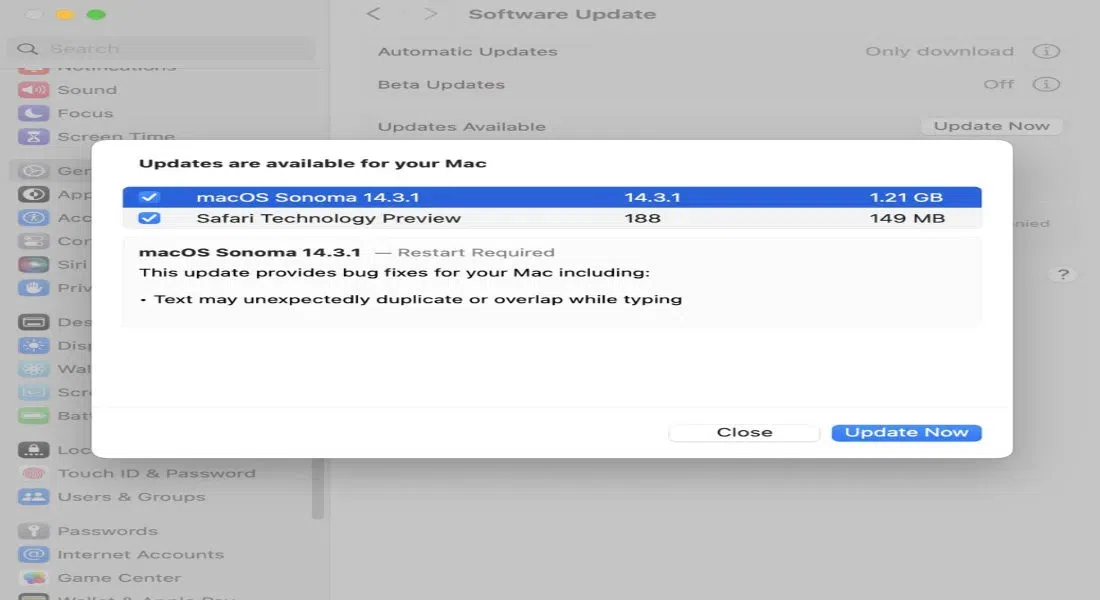Click Update Now in the dialog
Screen dimensions: 1100x600
(x=905, y=432)
